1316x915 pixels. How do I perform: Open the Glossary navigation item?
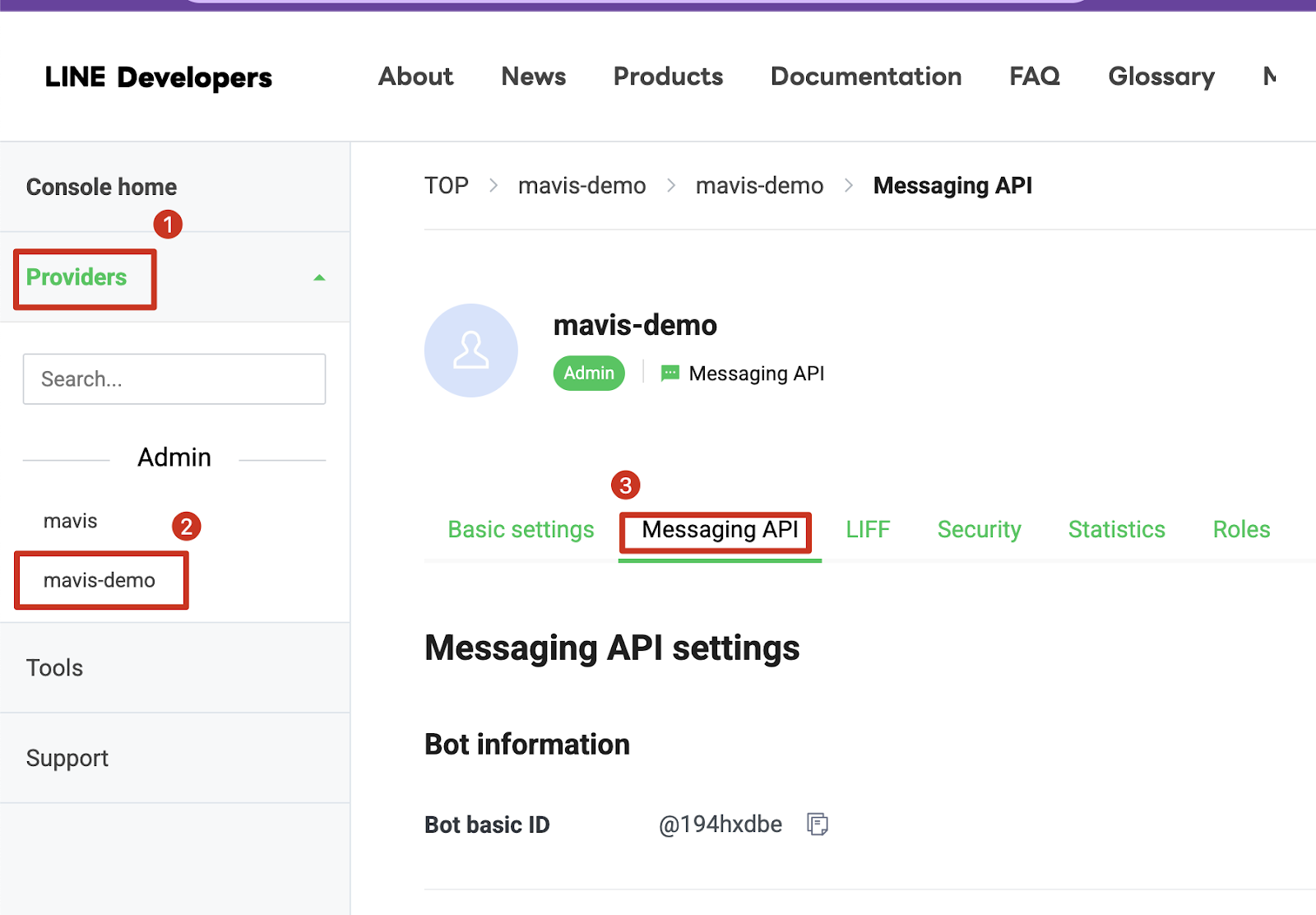(x=1161, y=77)
